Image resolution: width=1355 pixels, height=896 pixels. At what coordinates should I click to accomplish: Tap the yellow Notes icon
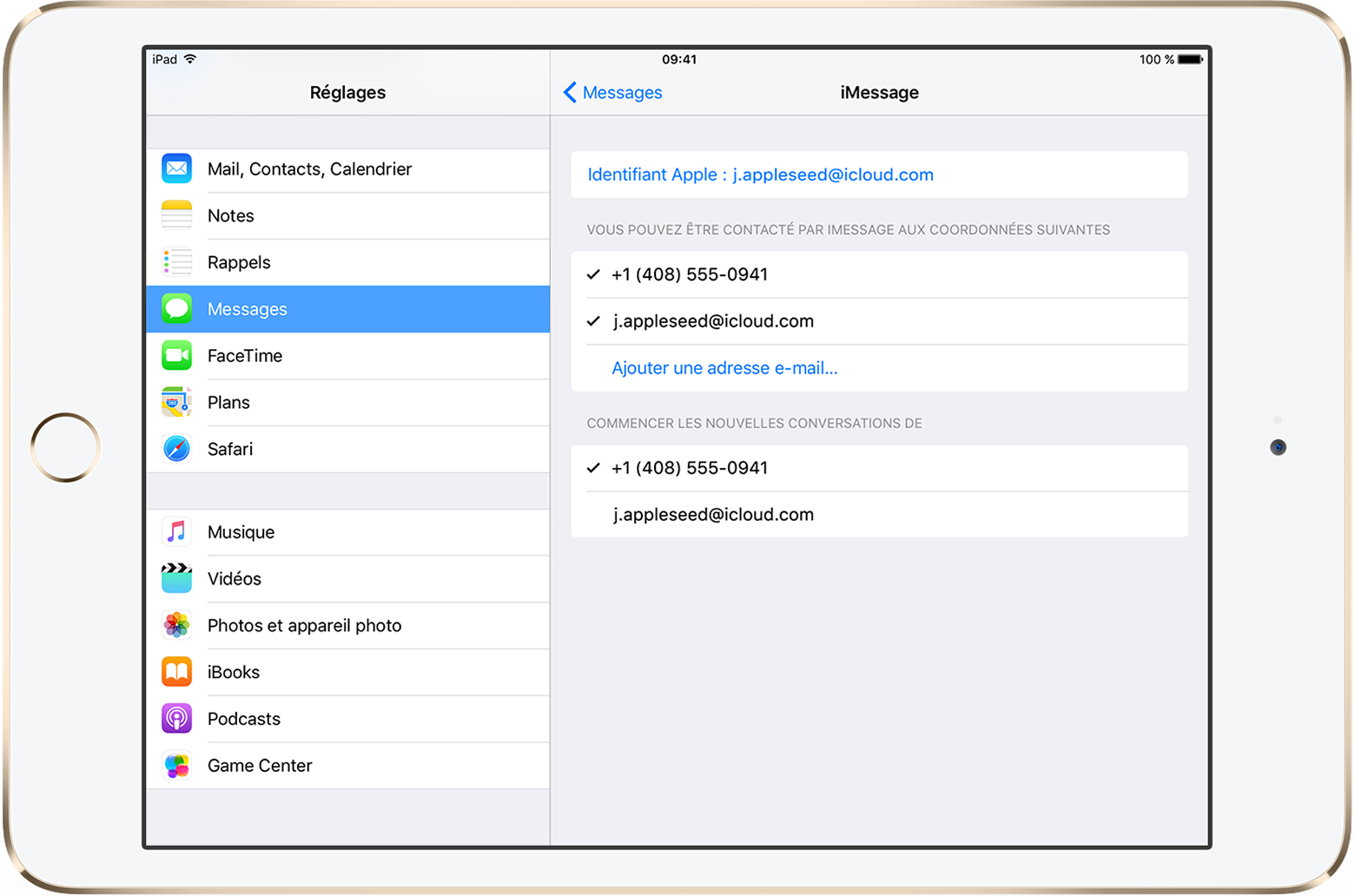pos(177,215)
